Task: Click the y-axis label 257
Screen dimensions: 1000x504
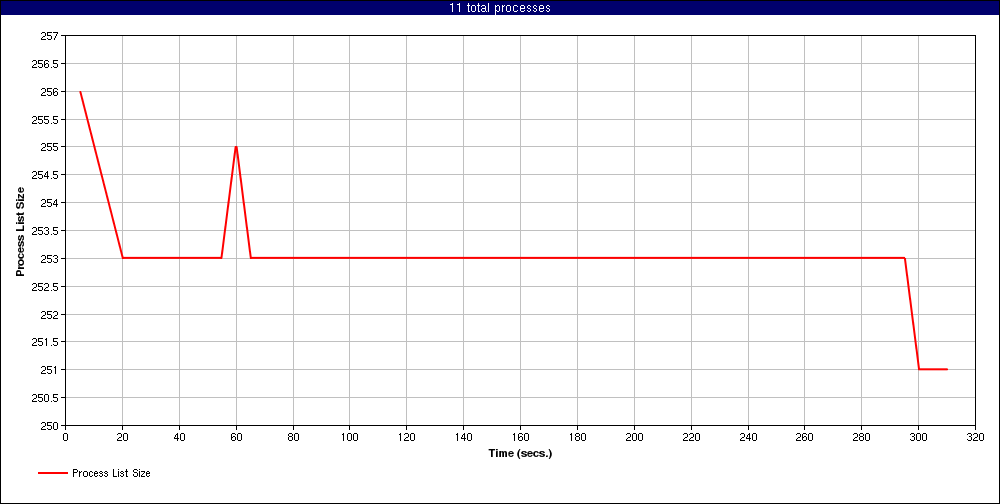Action: coord(50,36)
